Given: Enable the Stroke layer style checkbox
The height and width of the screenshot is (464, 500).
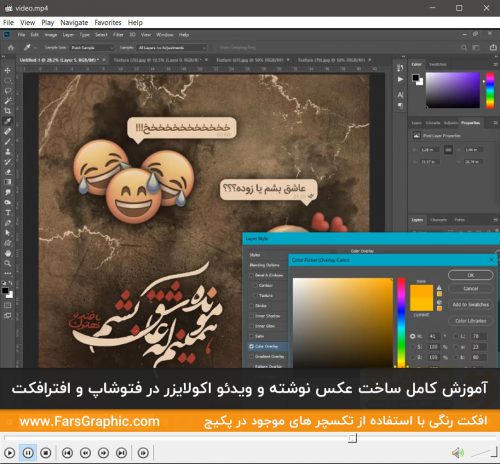Looking at the screenshot, I should 251,306.
